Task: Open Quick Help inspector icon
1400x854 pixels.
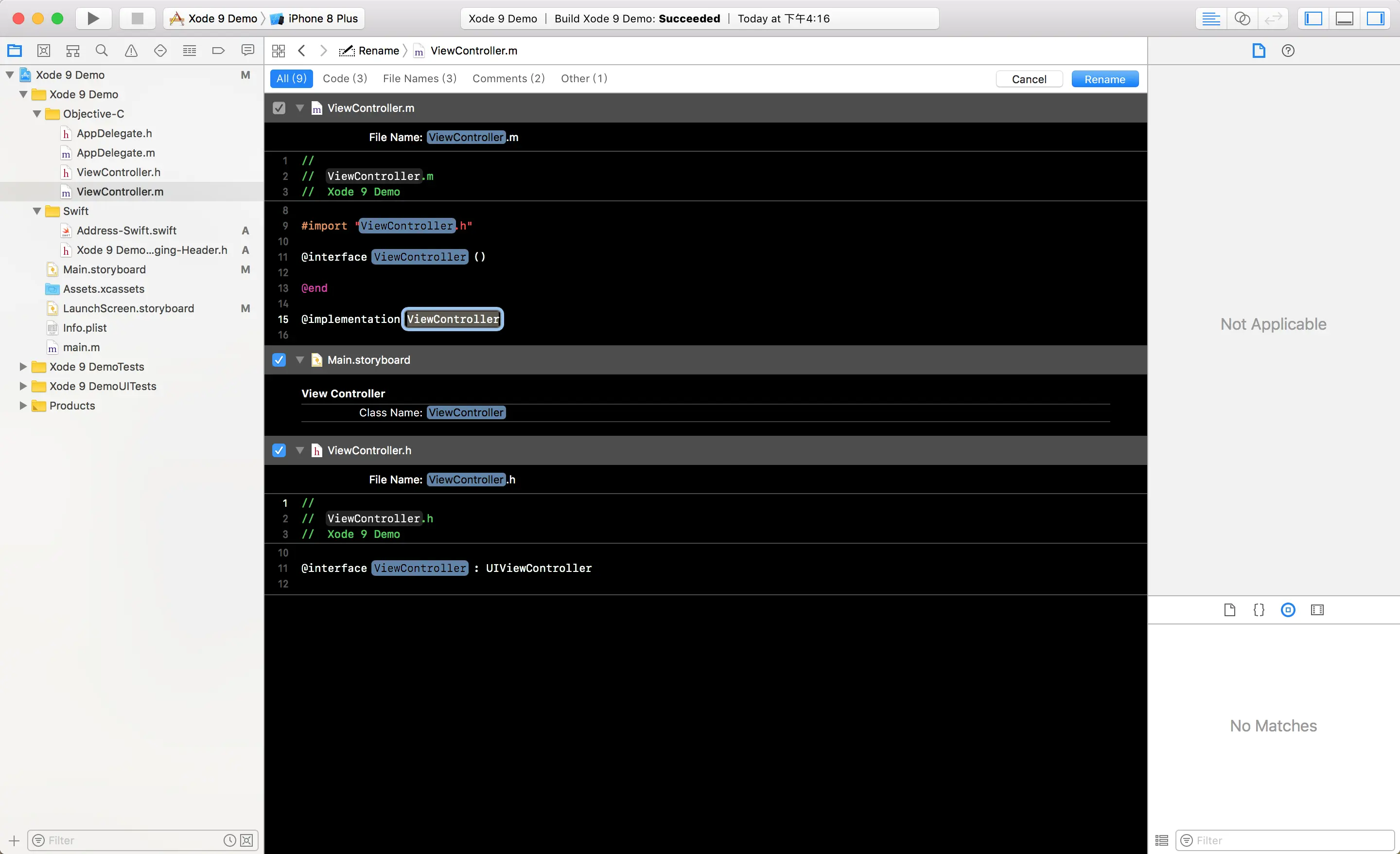Action: point(1288,51)
